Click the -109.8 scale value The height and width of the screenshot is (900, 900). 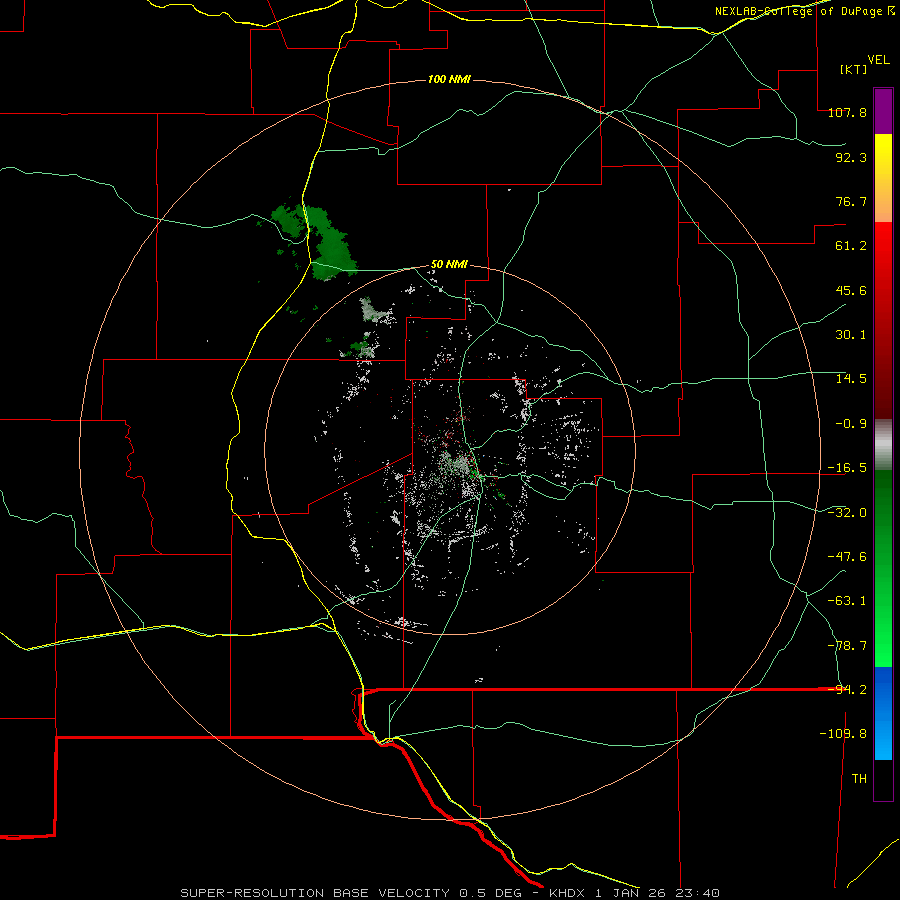843,734
